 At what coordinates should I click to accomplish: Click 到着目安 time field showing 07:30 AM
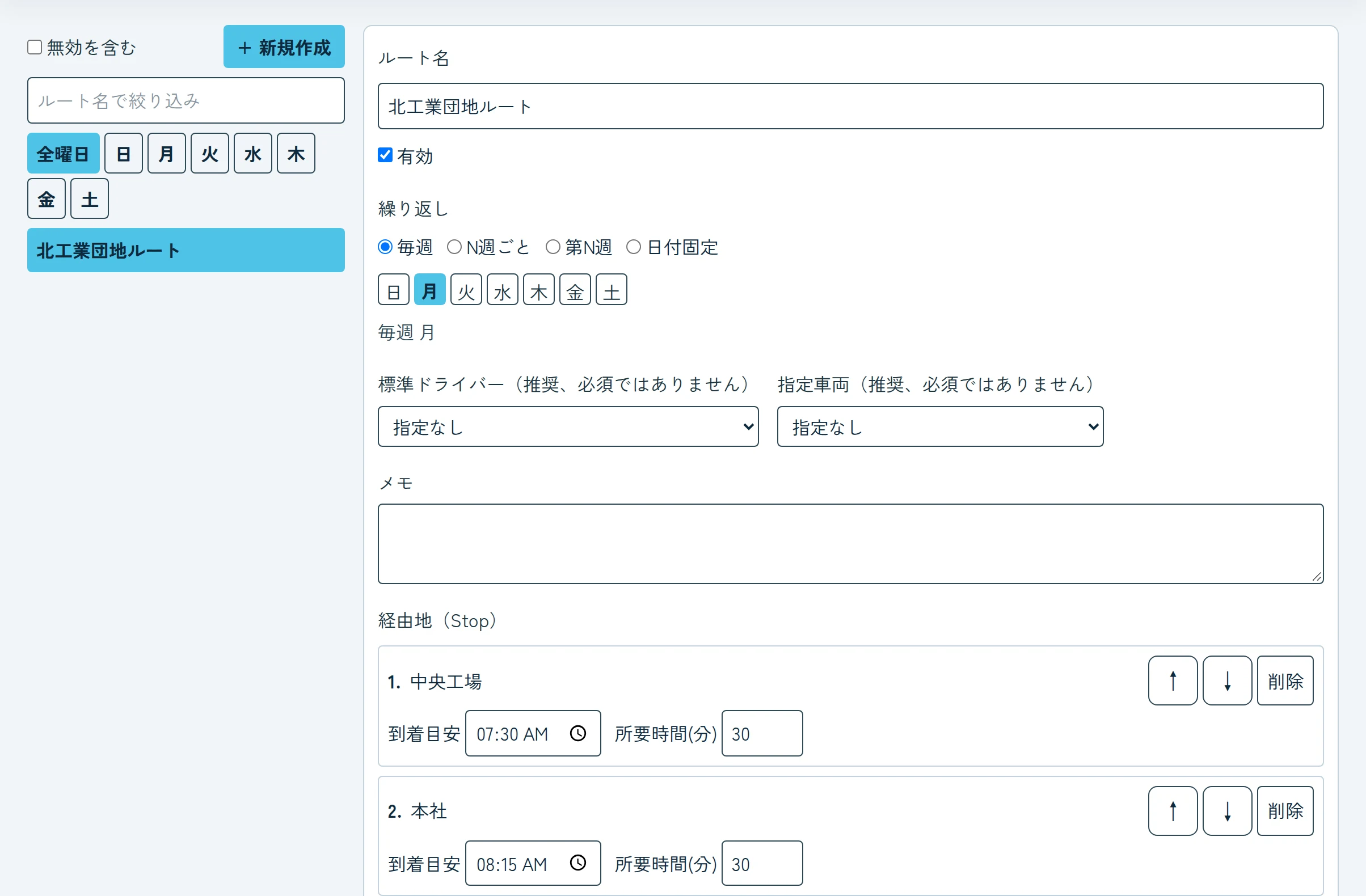533,733
